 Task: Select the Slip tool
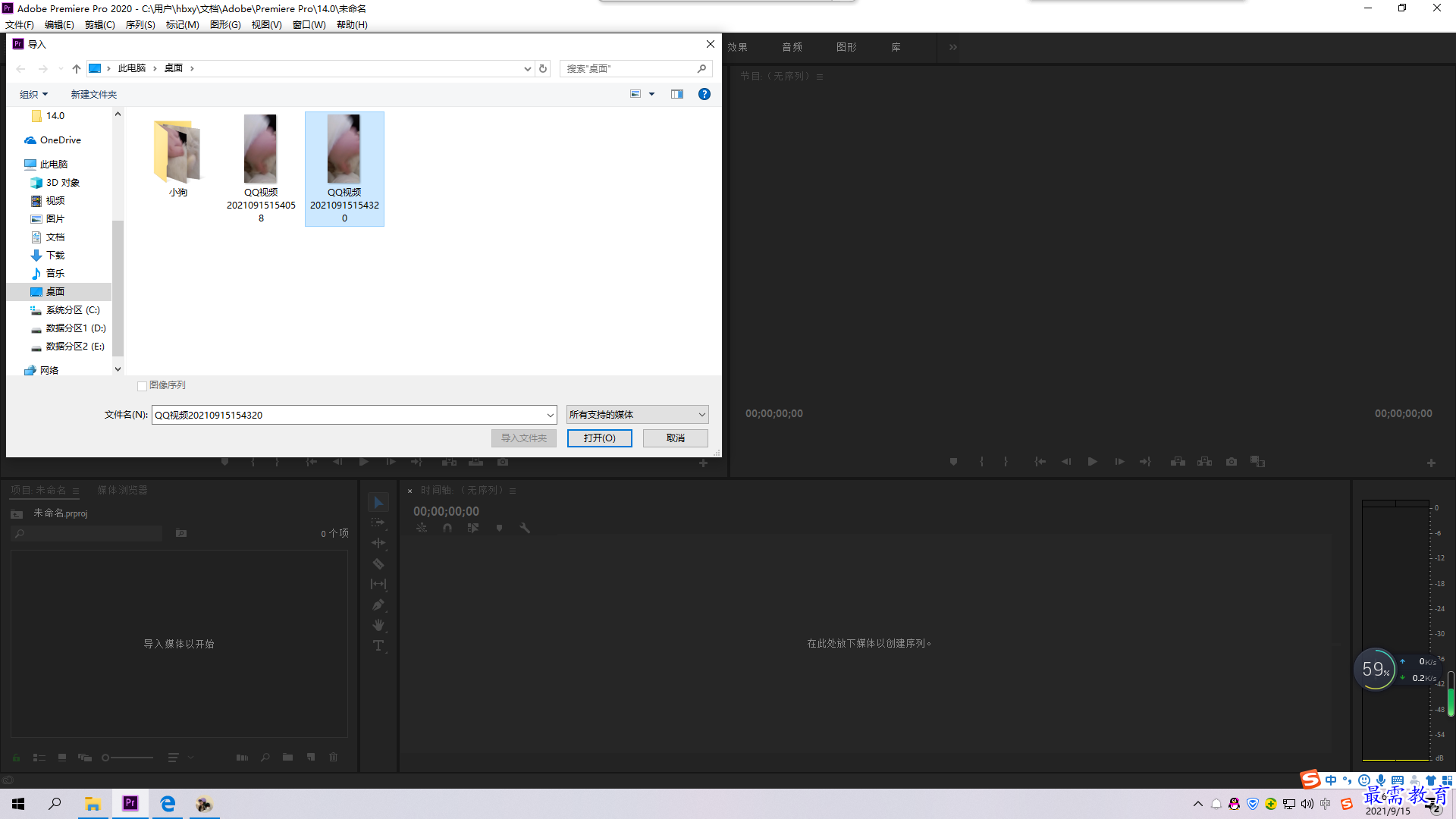pos(378,584)
